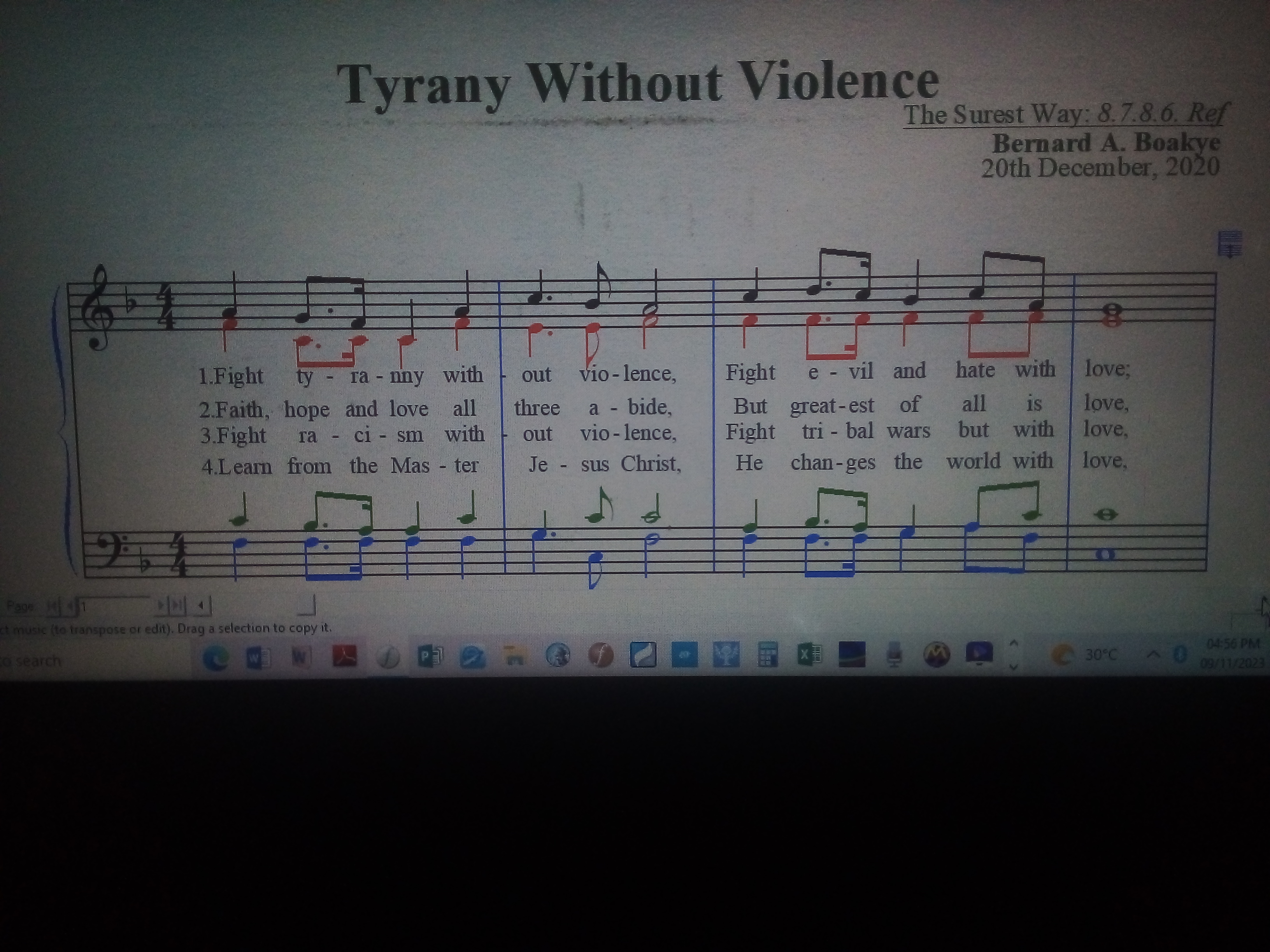Go to the previous page arrow
The height and width of the screenshot is (952, 1270).
pyautogui.click(x=70, y=605)
